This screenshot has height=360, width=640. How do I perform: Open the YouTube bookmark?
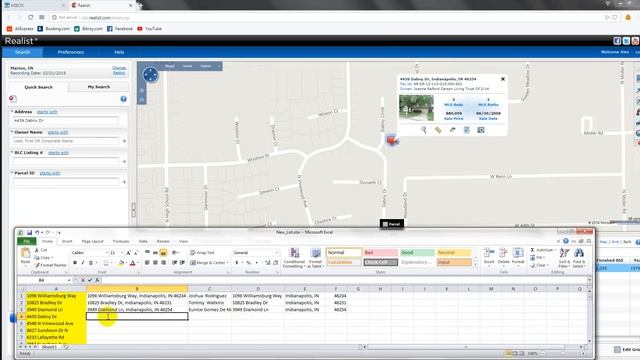[149, 29]
